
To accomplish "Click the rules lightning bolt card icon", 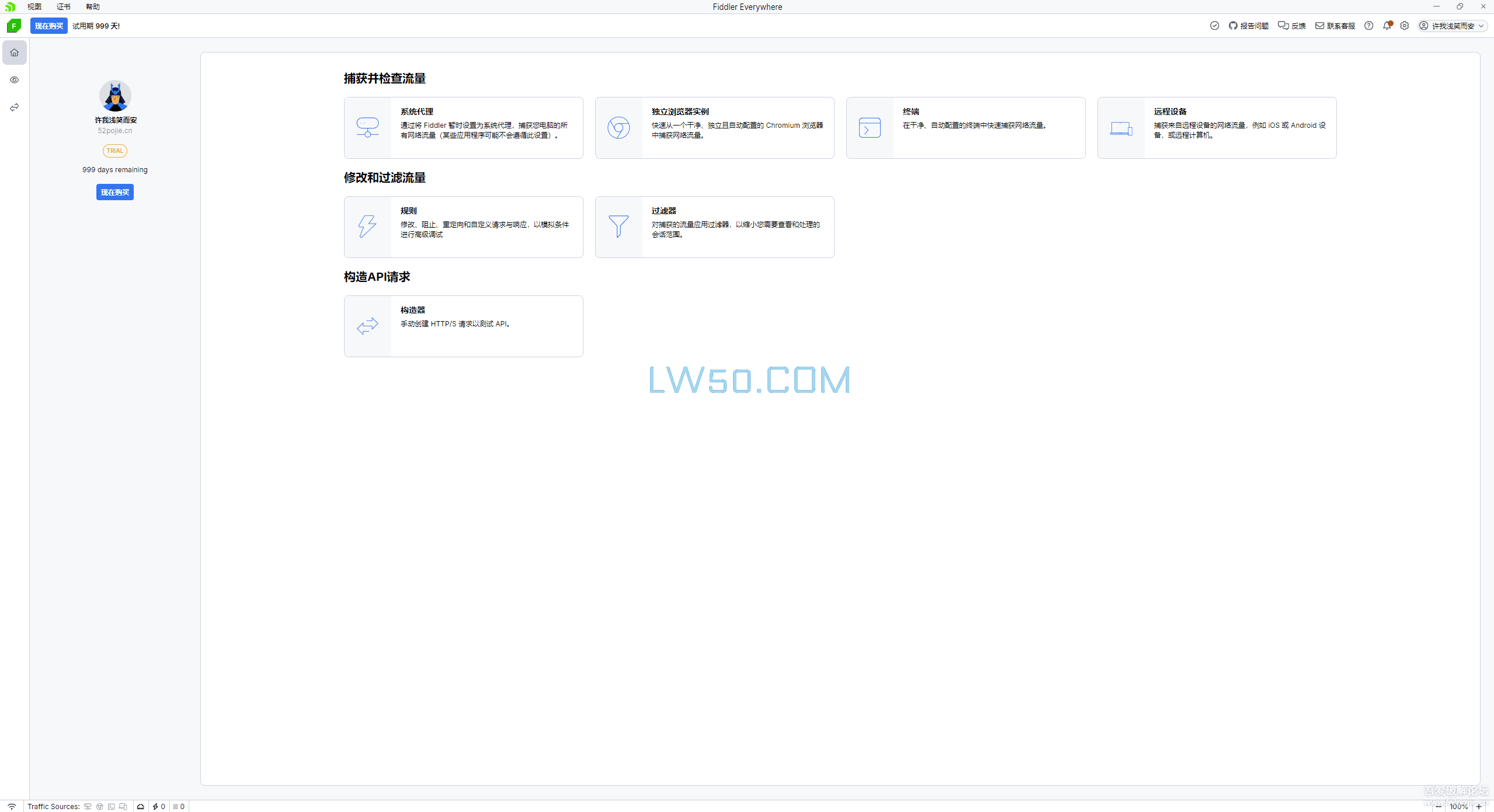I will [x=367, y=226].
